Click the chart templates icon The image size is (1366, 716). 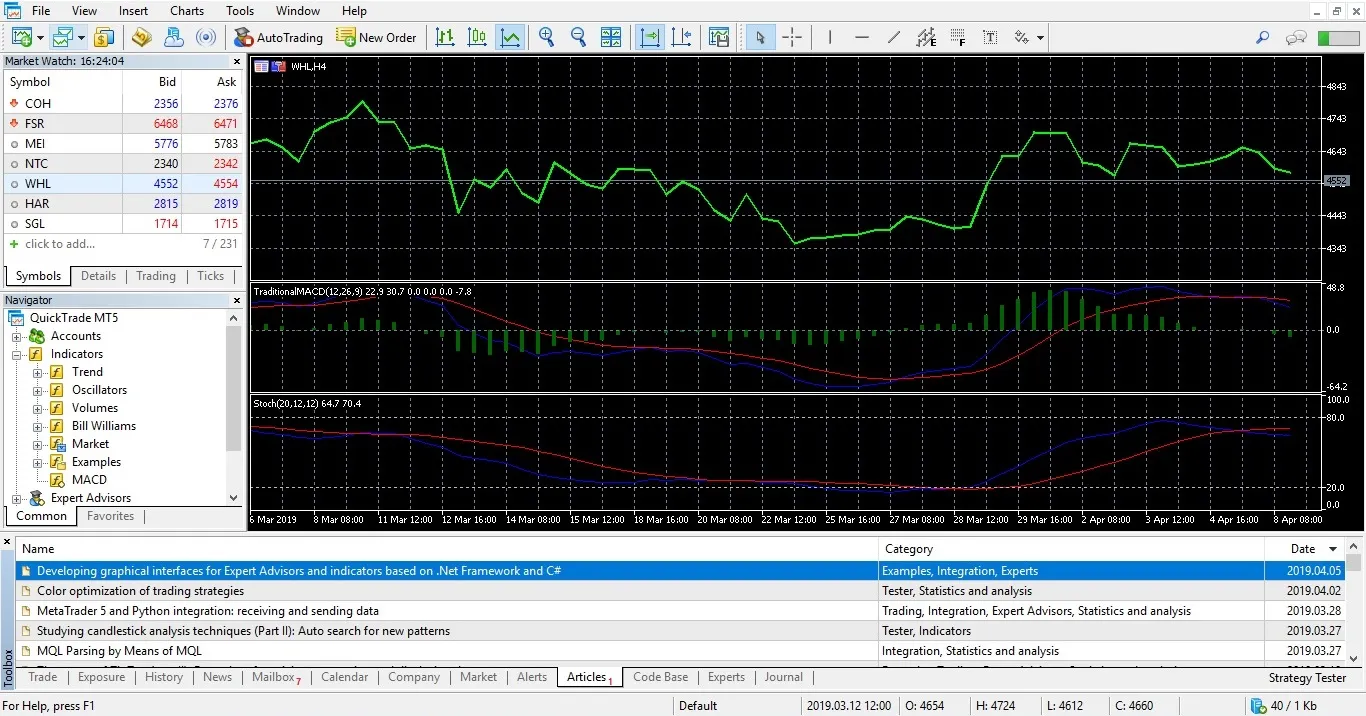(719, 37)
